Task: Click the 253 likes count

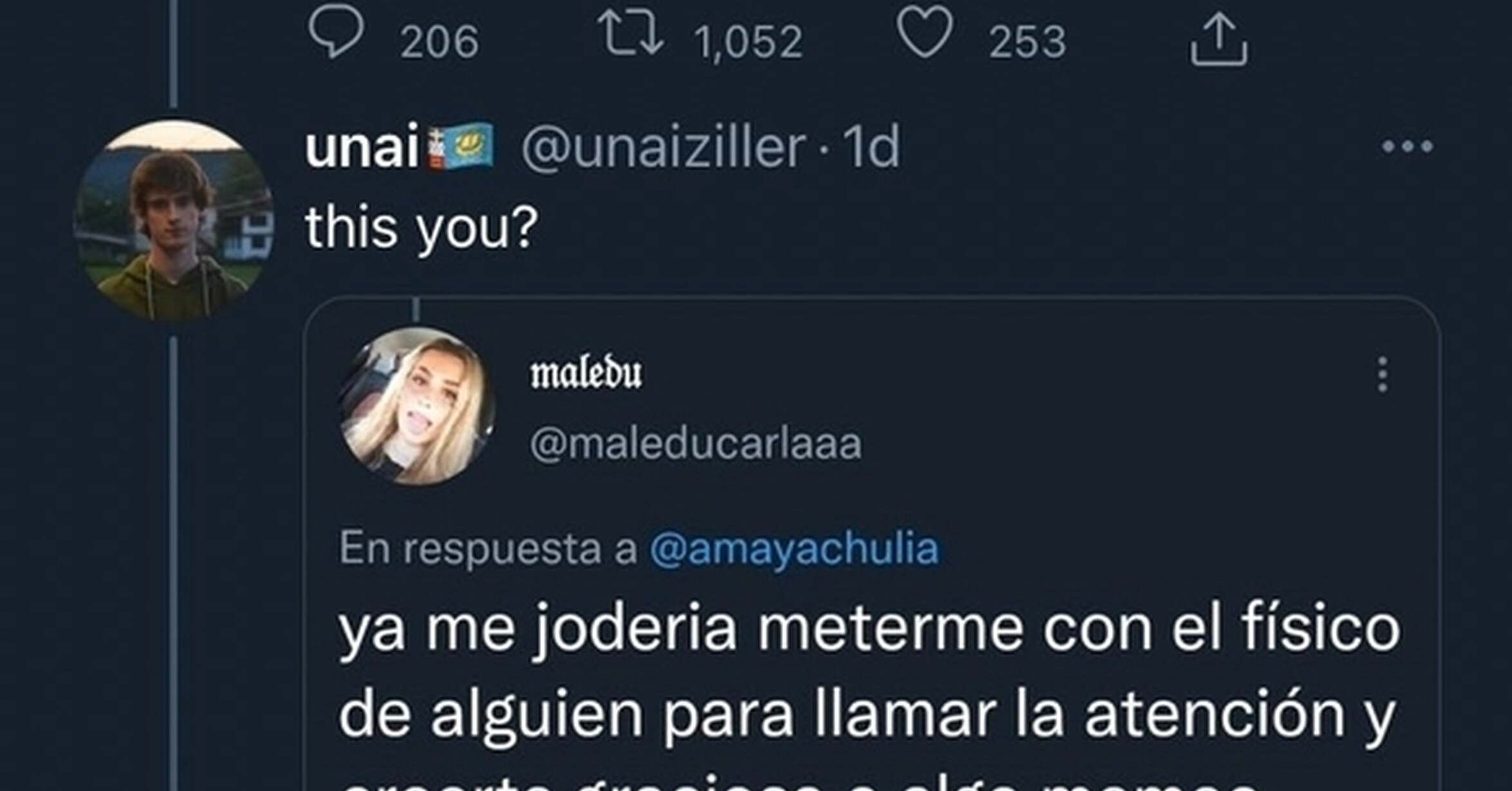Action: [x=1028, y=42]
